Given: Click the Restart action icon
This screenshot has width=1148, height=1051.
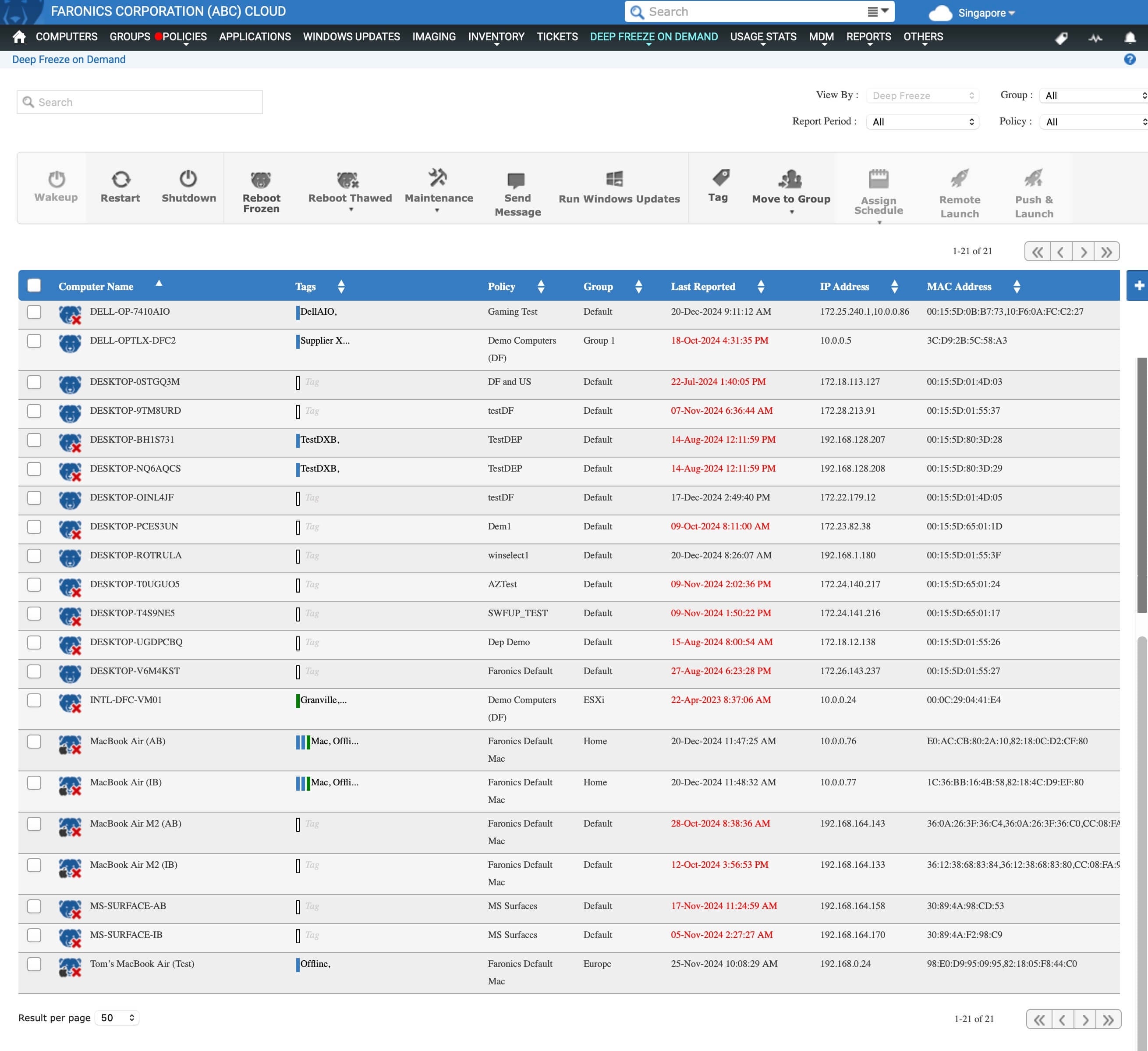Looking at the screenshot, I should [x=121, y=179].
